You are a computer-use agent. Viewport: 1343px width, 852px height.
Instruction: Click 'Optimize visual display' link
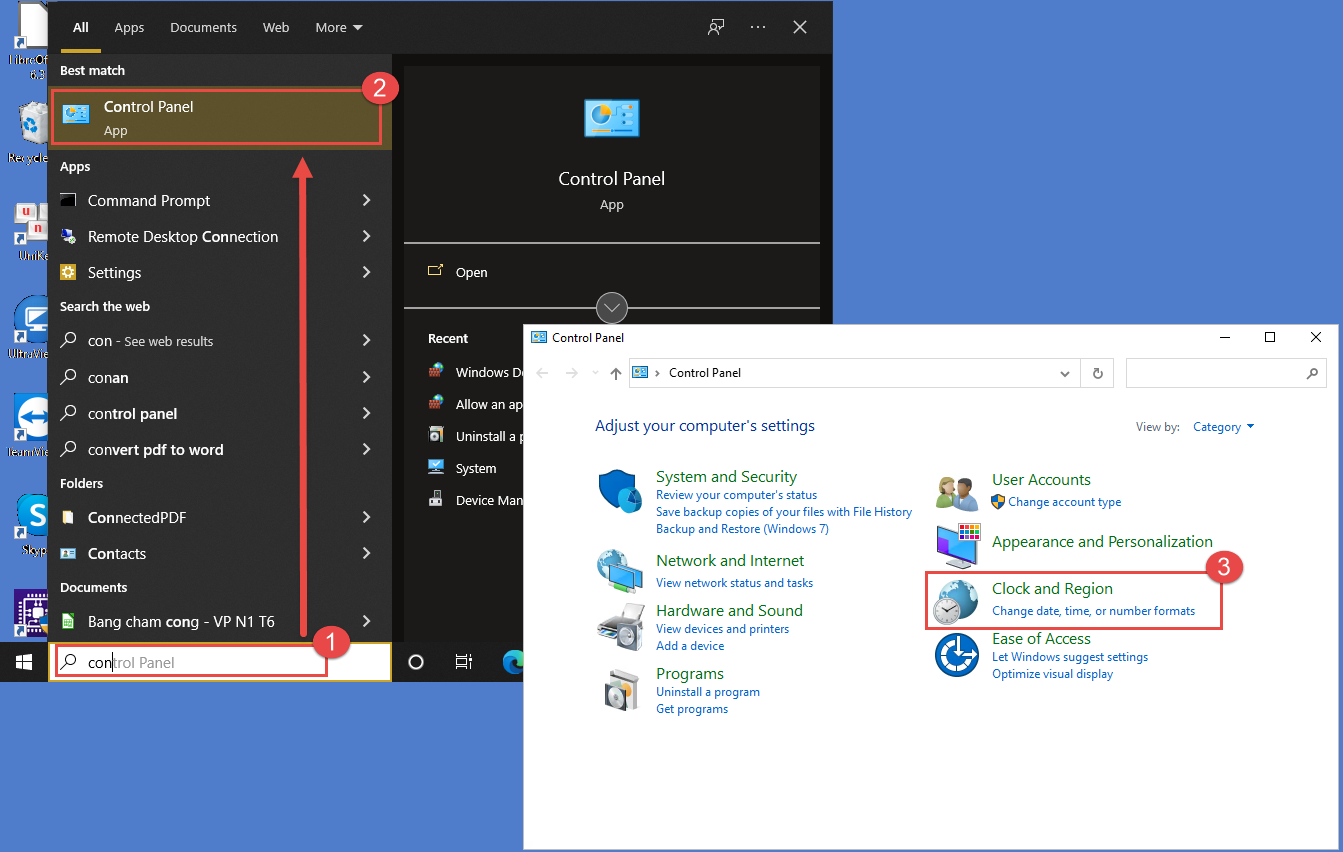(x=1052, y=674)
